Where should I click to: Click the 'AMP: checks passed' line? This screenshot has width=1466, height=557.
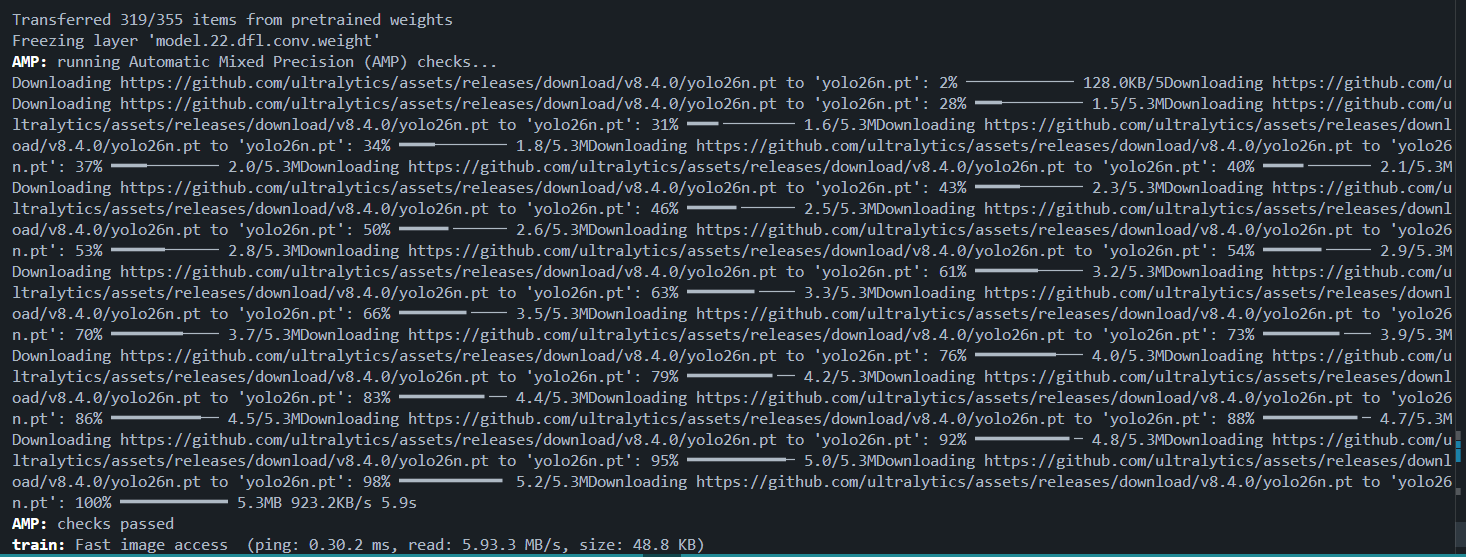[x=92, y=524]
